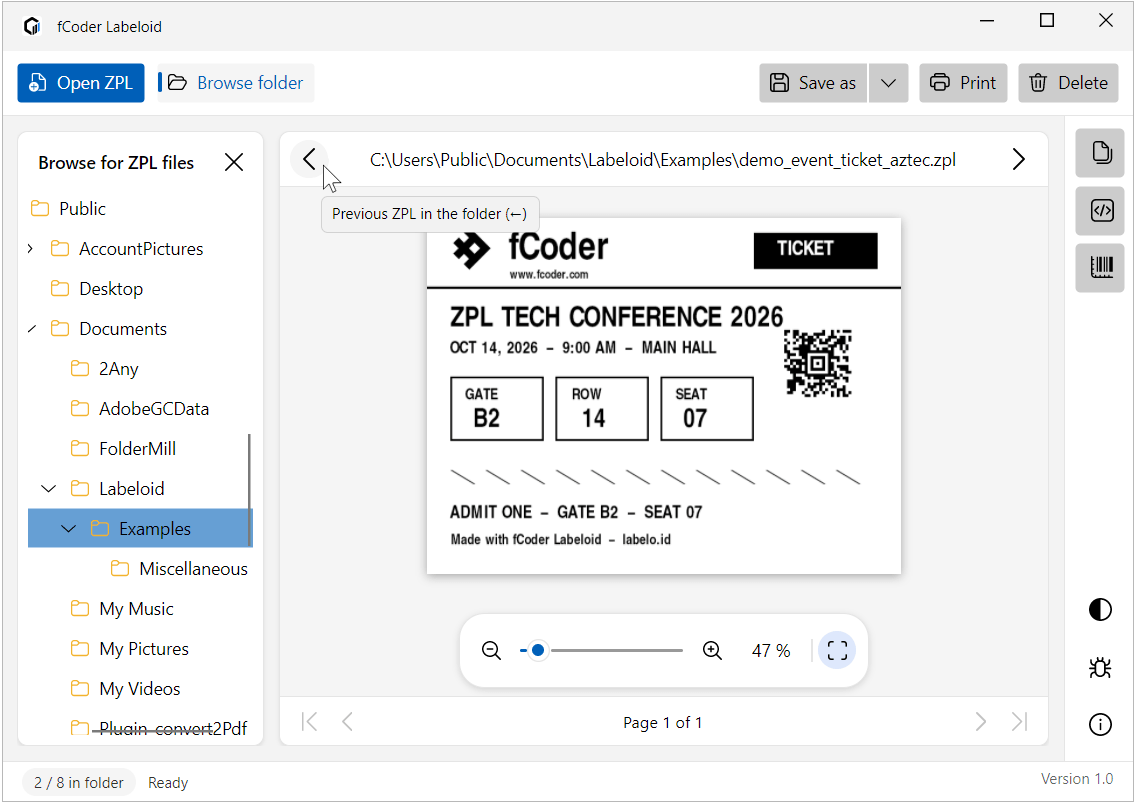Click the Save as button

(x=813, y=83)
